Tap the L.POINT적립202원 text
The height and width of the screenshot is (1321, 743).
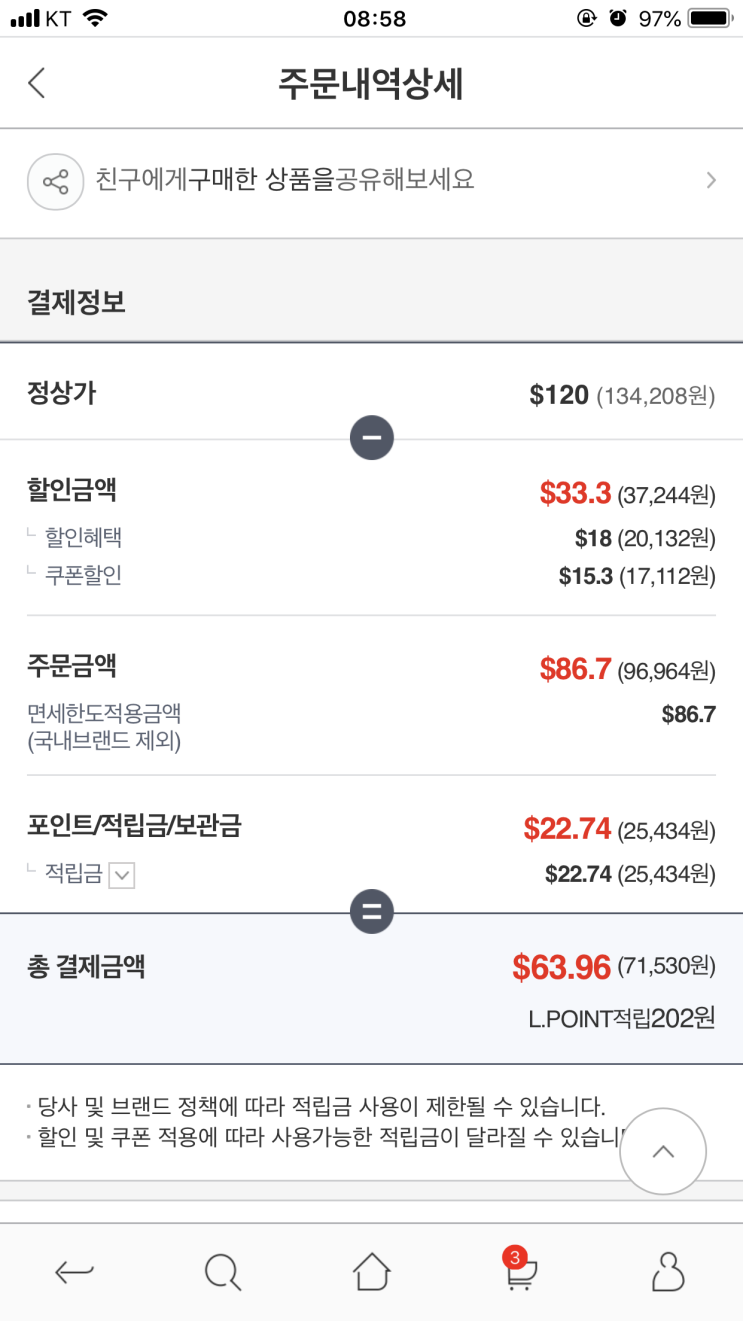click(x=622, y=1019)
